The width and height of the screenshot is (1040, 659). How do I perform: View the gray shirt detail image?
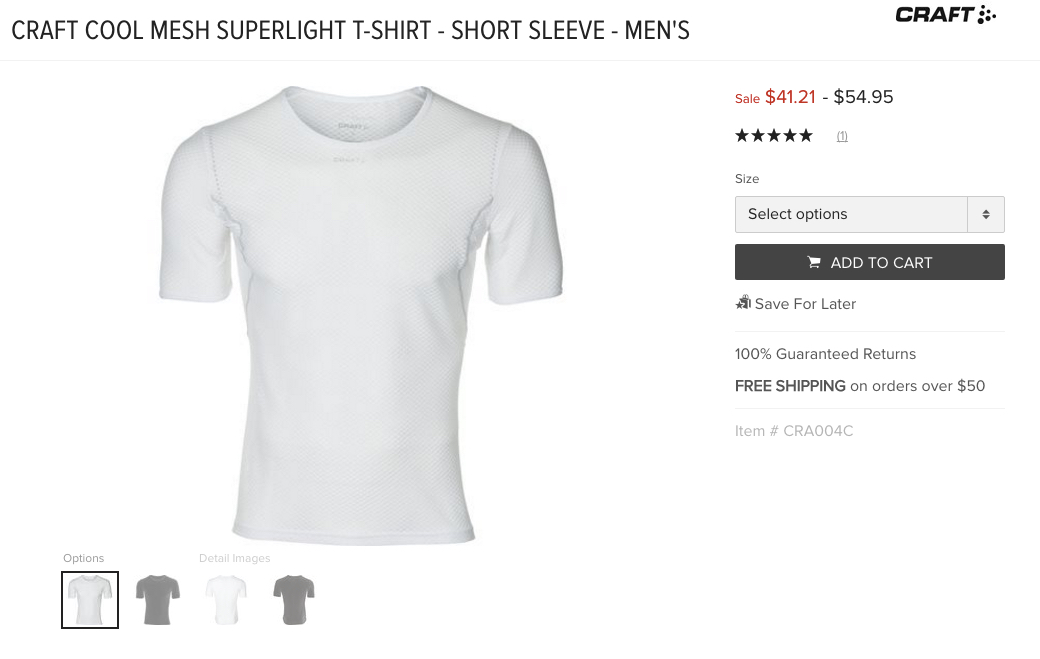(294, 600)
